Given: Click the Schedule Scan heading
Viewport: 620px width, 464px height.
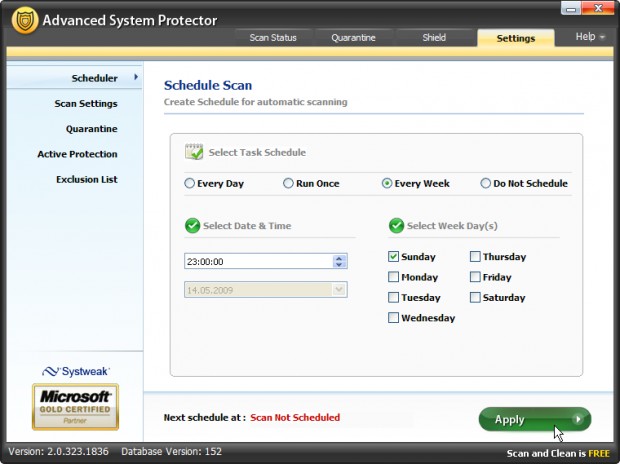Looking at the screenshot, I should click(208, 85).
